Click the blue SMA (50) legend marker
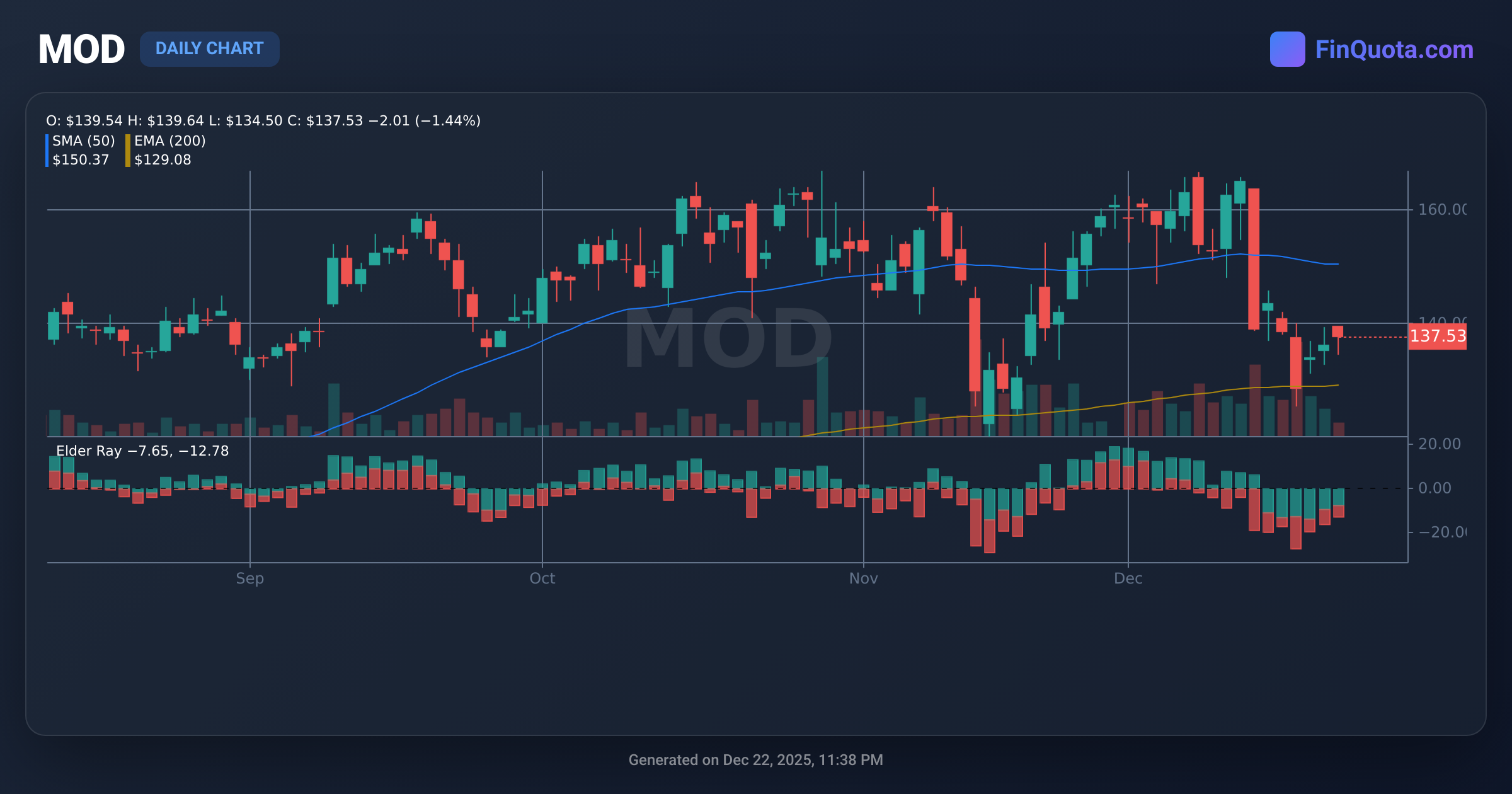The height and width of the screenshot is (794, 1512). click(x=49, y=149)
